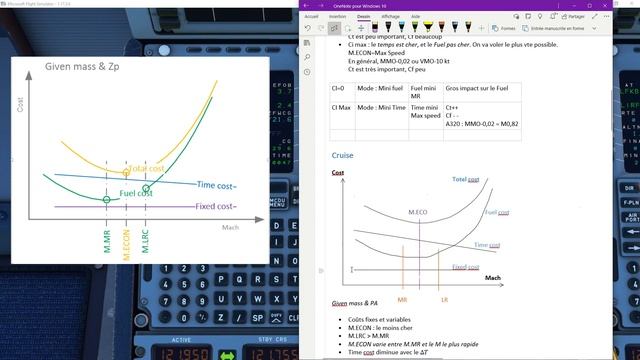Open the Affichage tab
The image size is (640, 360).
coord(391,16)
